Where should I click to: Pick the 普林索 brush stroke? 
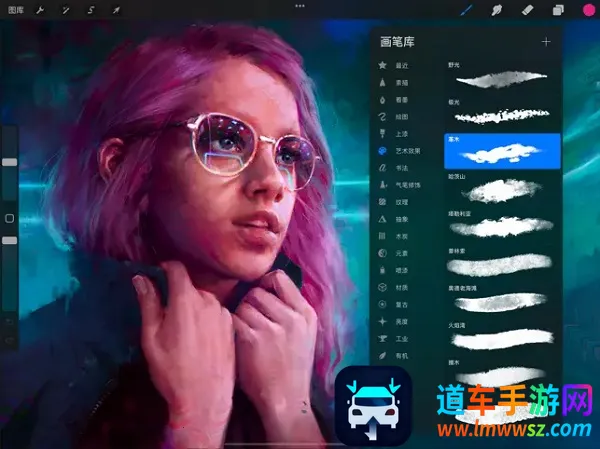(502, 263)
